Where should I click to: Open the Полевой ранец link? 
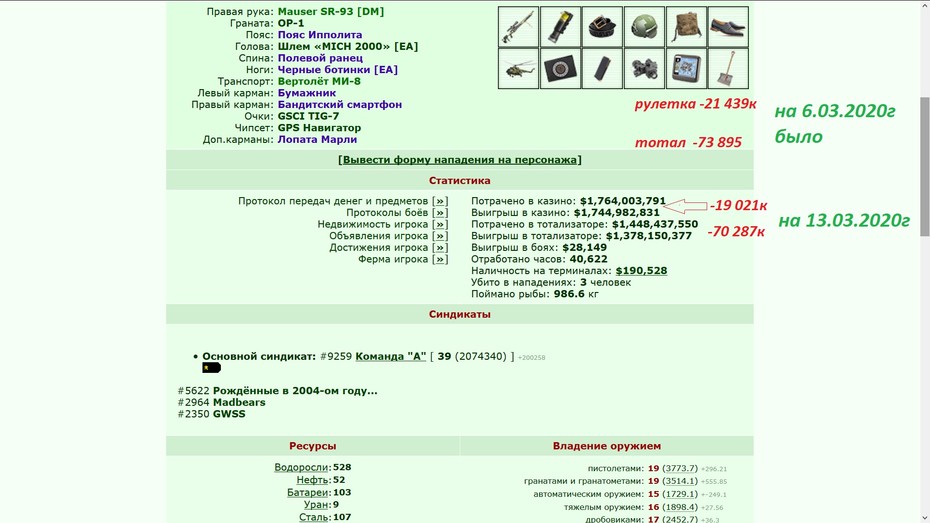[x=320, y=58]
